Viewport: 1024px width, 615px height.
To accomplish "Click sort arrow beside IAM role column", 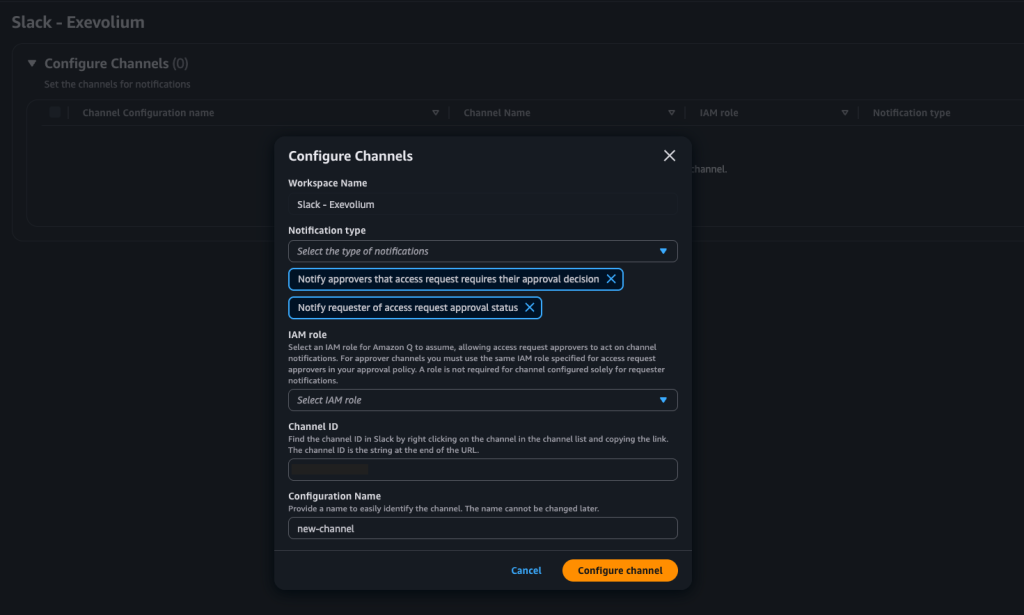I will tap(845, 113).
